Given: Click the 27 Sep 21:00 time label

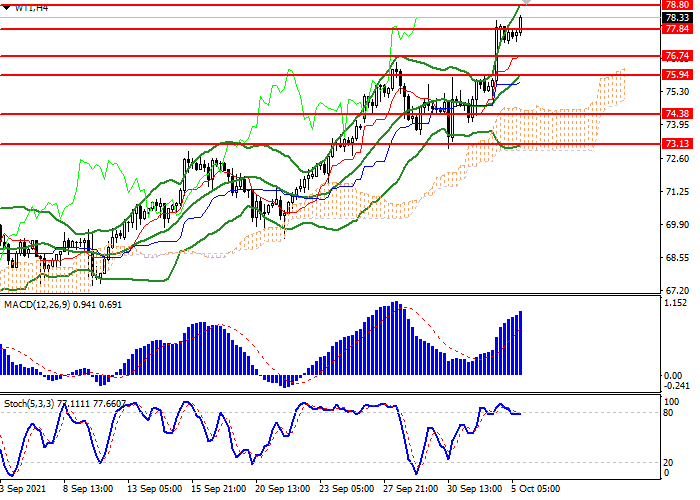Looking at the screenshot, I should (411, 489).
